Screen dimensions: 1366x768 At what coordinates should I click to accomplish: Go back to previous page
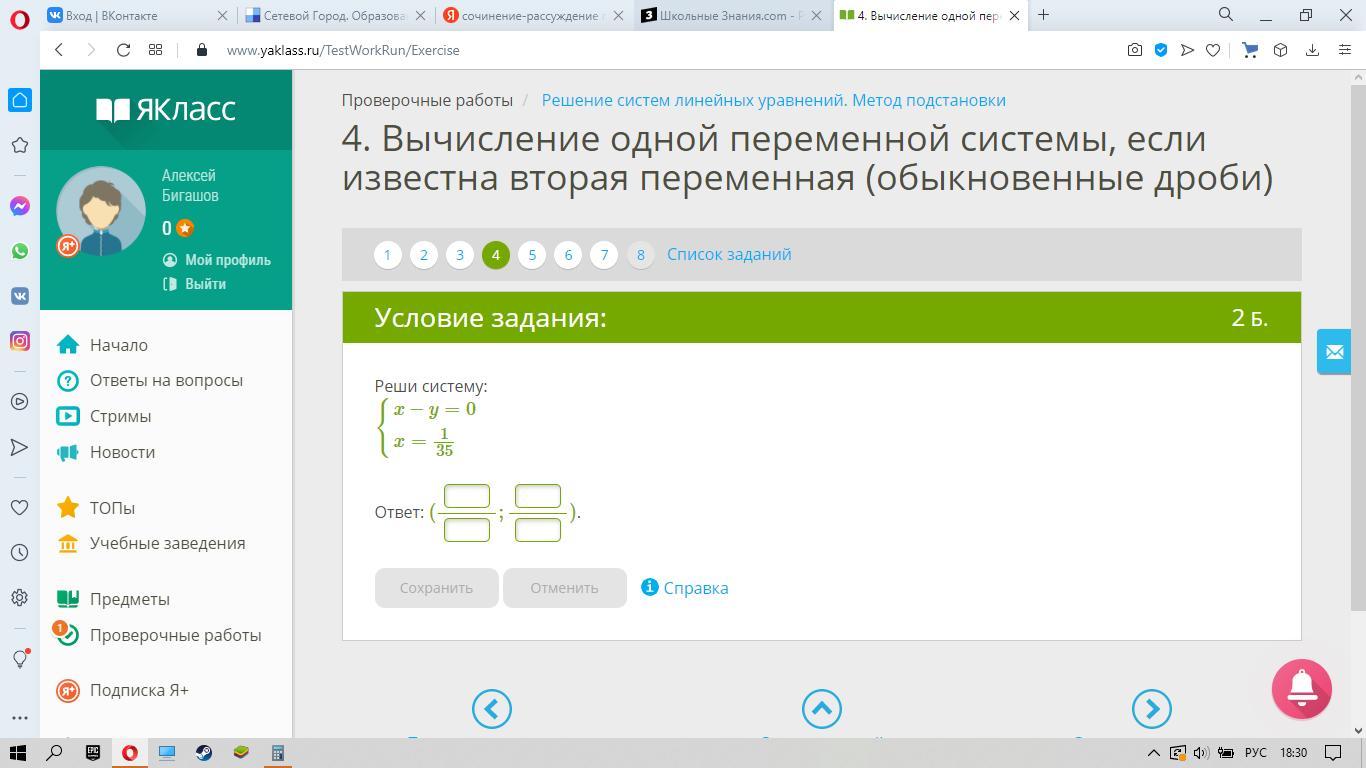59,50
